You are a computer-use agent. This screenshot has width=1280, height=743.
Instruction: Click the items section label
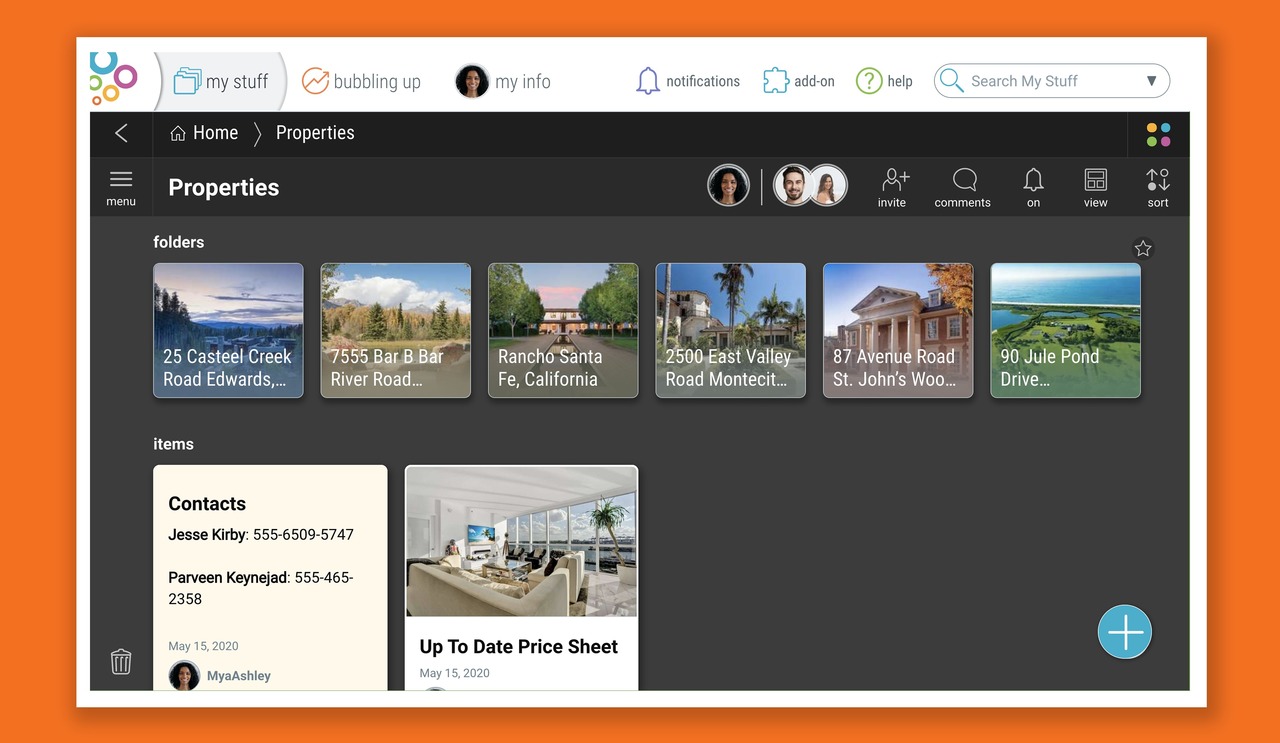tap(173, 444)
